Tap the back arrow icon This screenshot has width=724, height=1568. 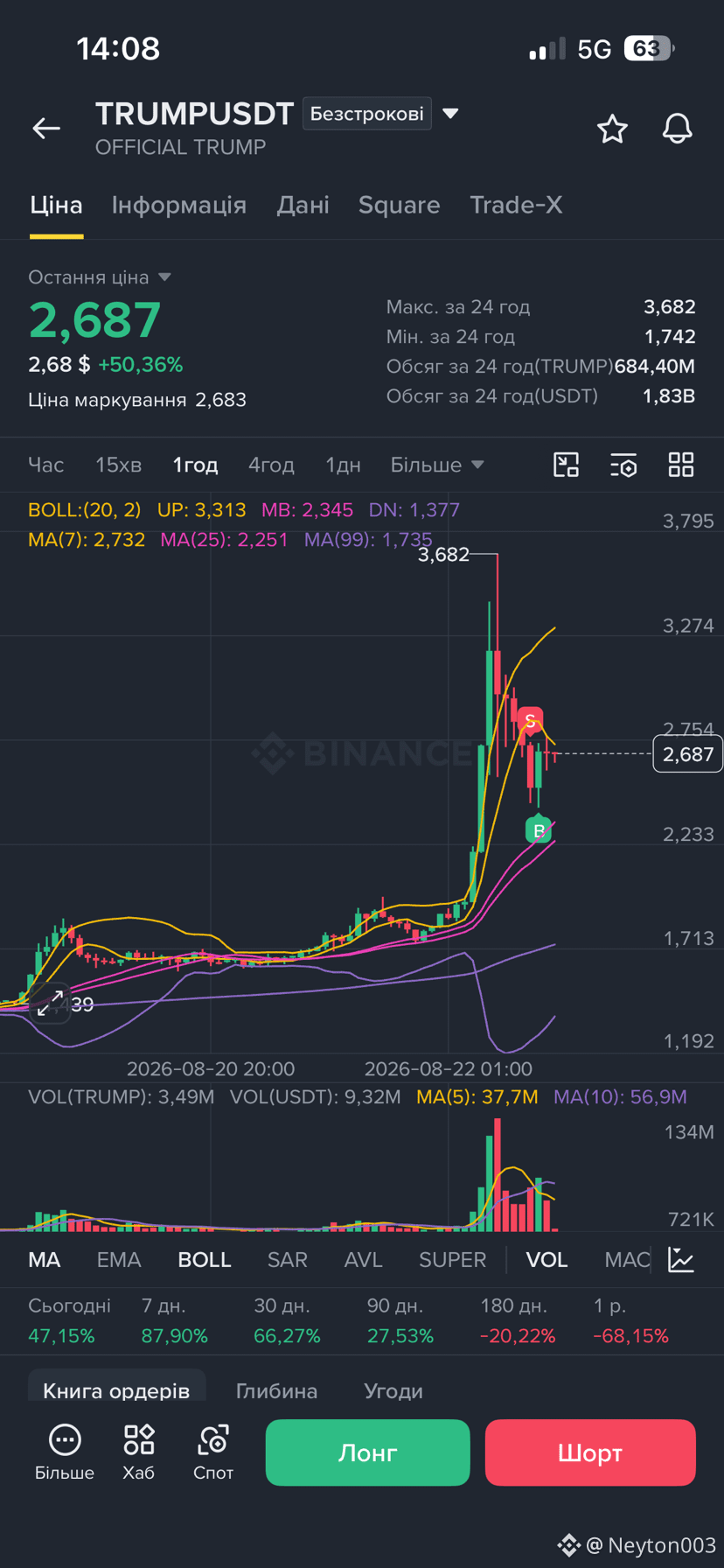46,129
